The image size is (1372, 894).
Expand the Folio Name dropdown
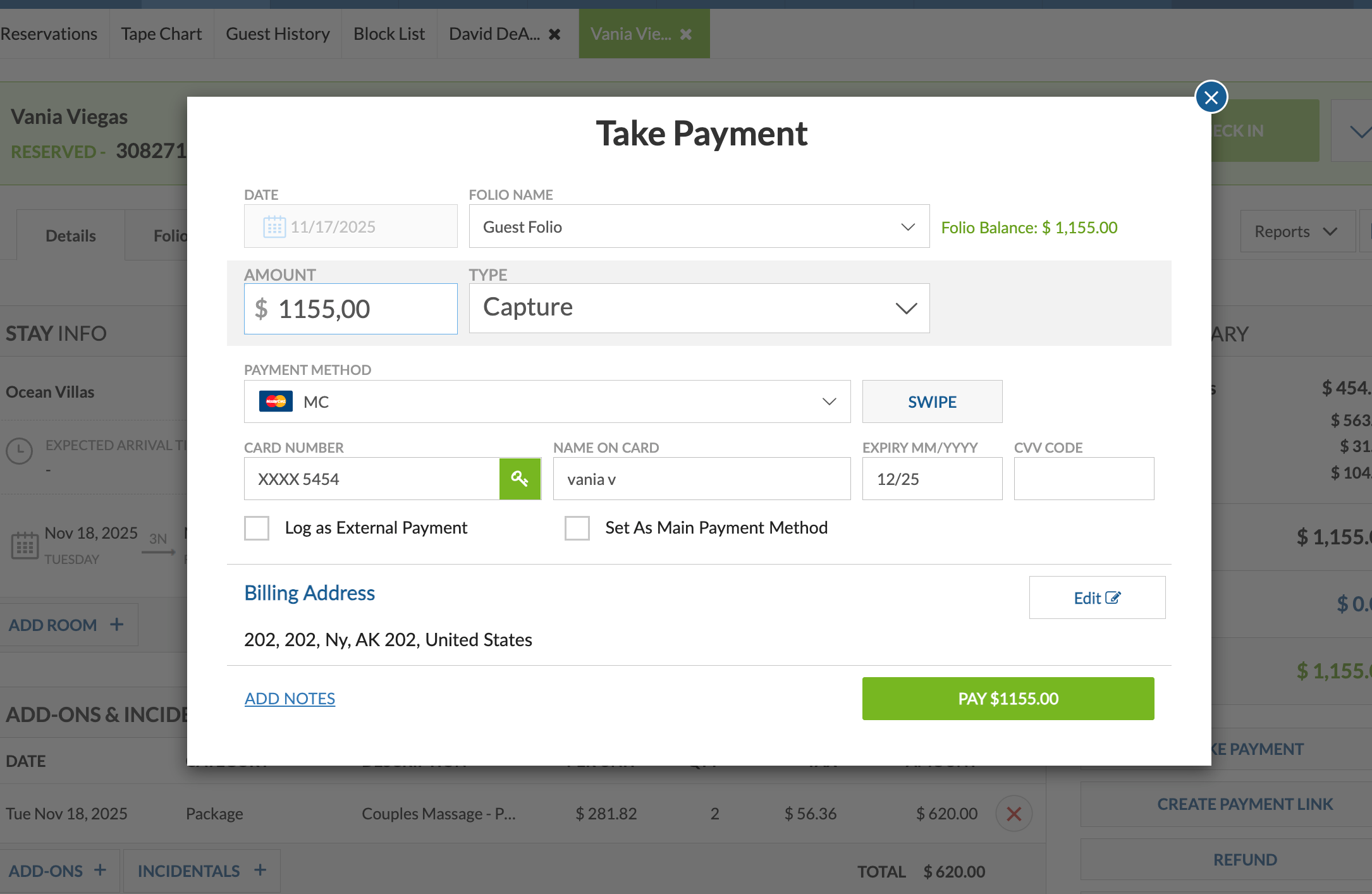699,226
